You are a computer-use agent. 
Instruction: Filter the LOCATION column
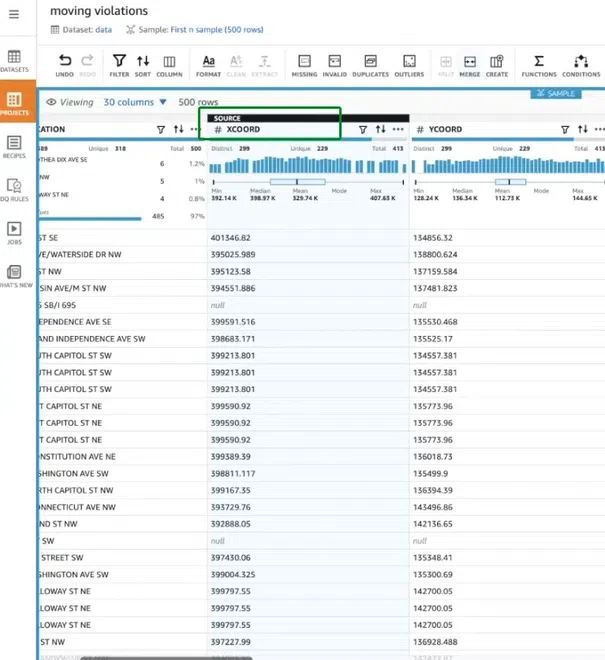click(x=161, y=130)
